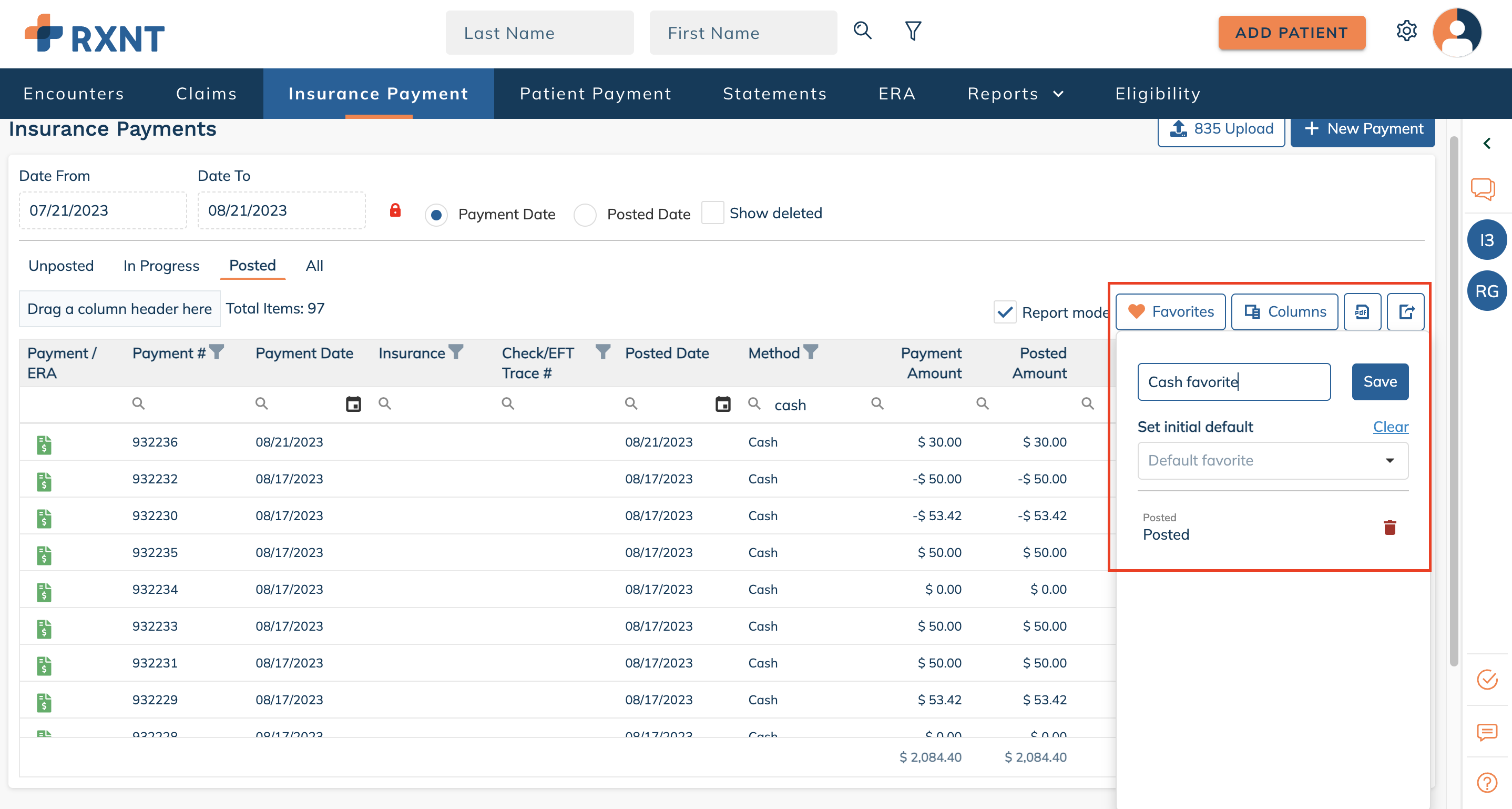
Task: Export grid to PDF icon
Action: click(1362, 312)
